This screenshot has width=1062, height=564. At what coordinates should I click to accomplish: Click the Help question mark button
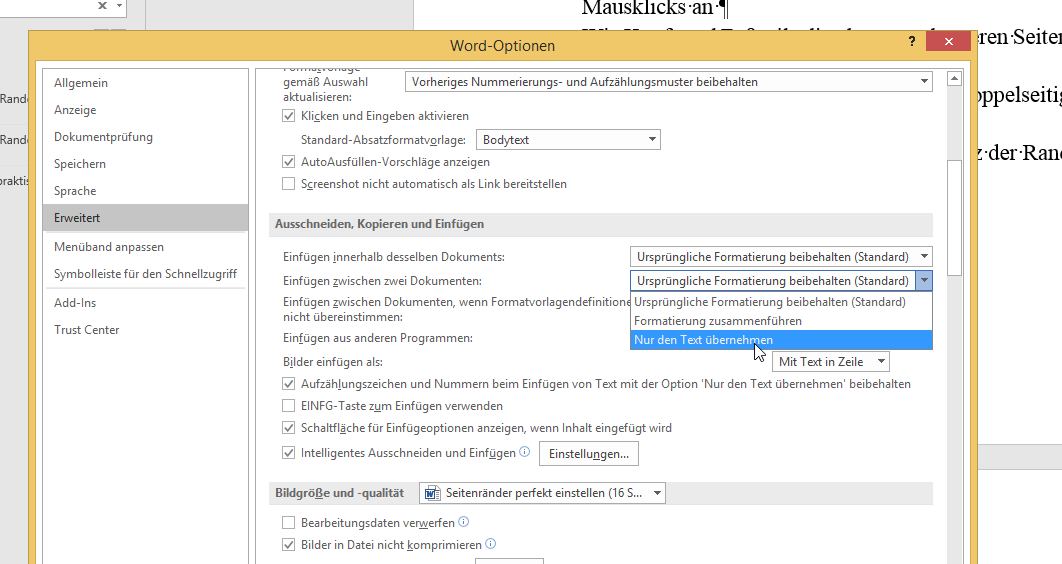pos(912,41)
